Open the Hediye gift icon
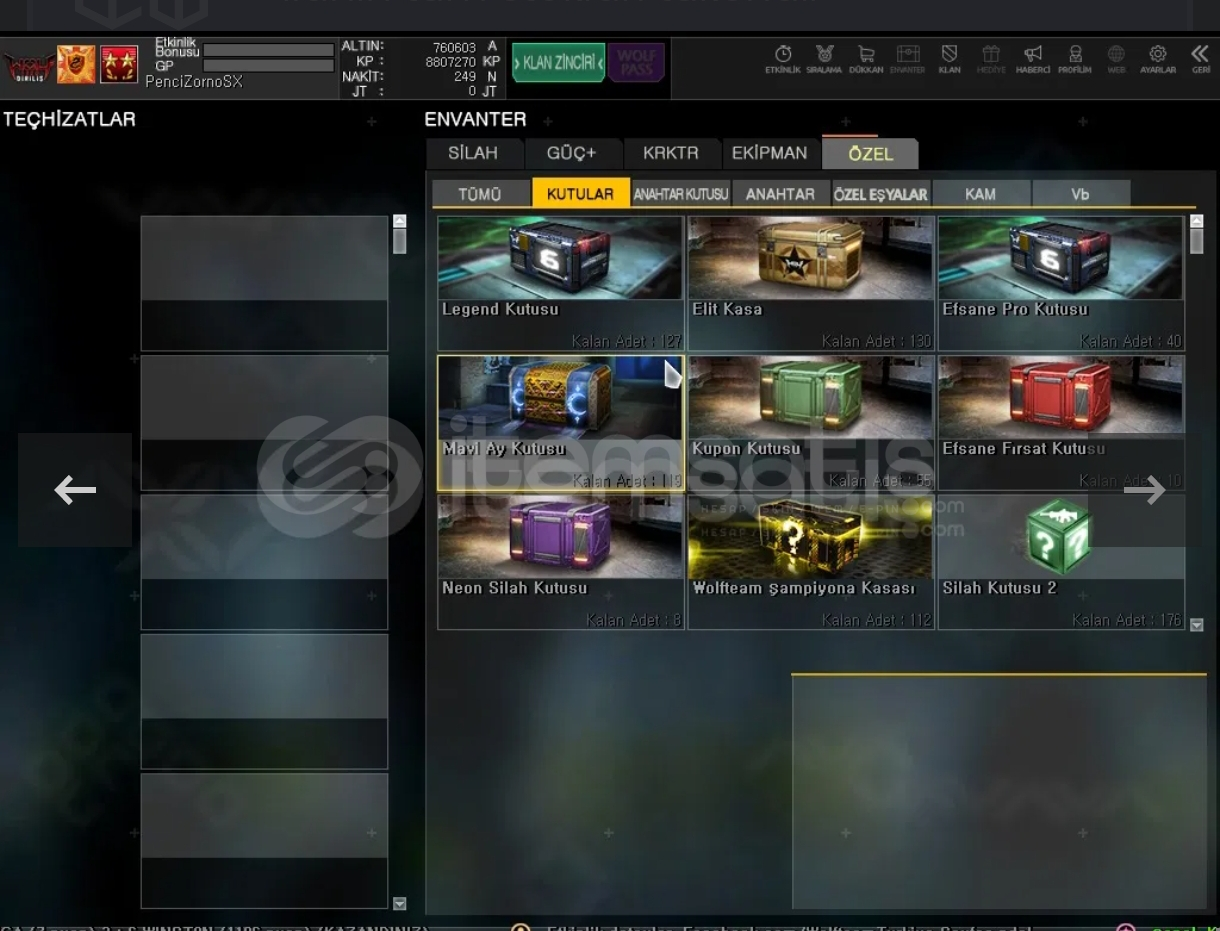 991,59
